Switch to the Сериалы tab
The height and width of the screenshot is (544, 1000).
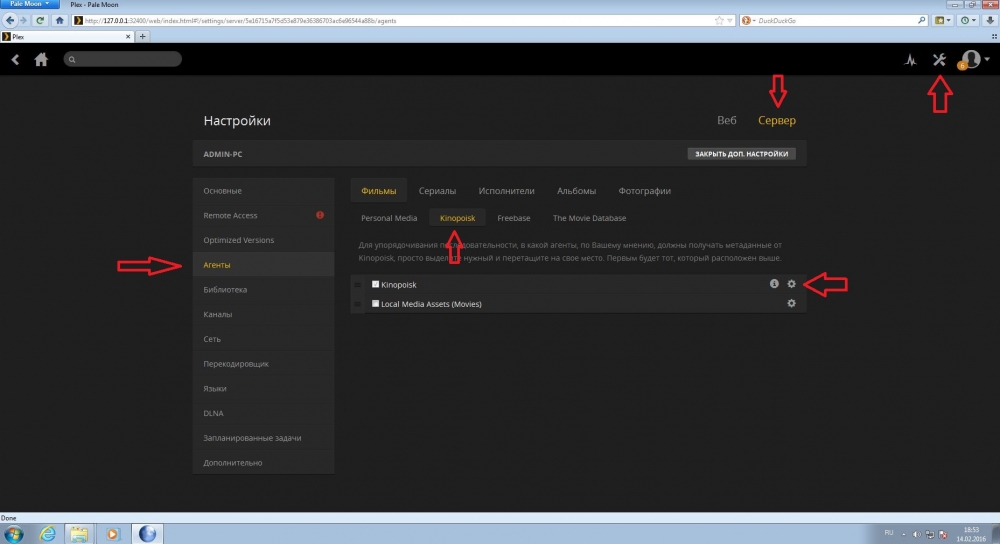[437, 191]
